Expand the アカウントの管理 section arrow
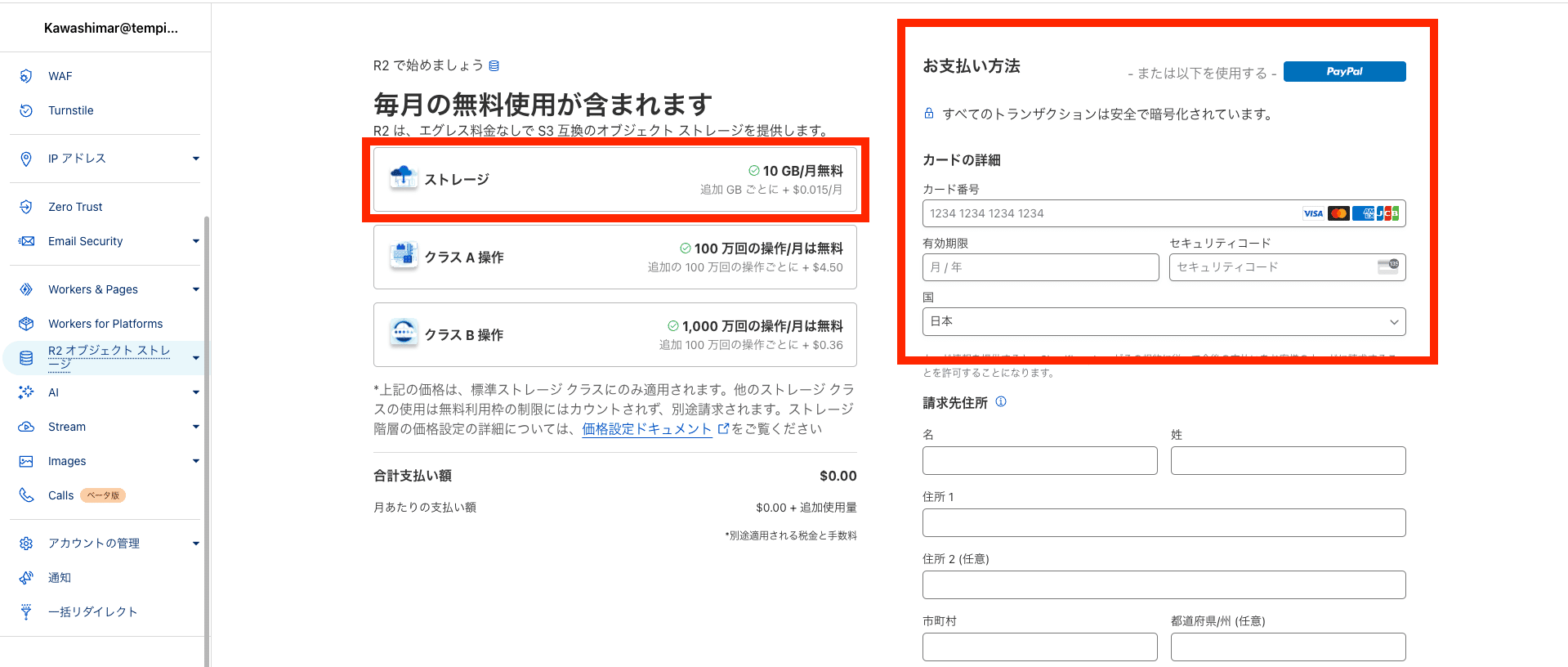Image resolution: width=1568 pixels, height=667 pixels. [195, 544]
